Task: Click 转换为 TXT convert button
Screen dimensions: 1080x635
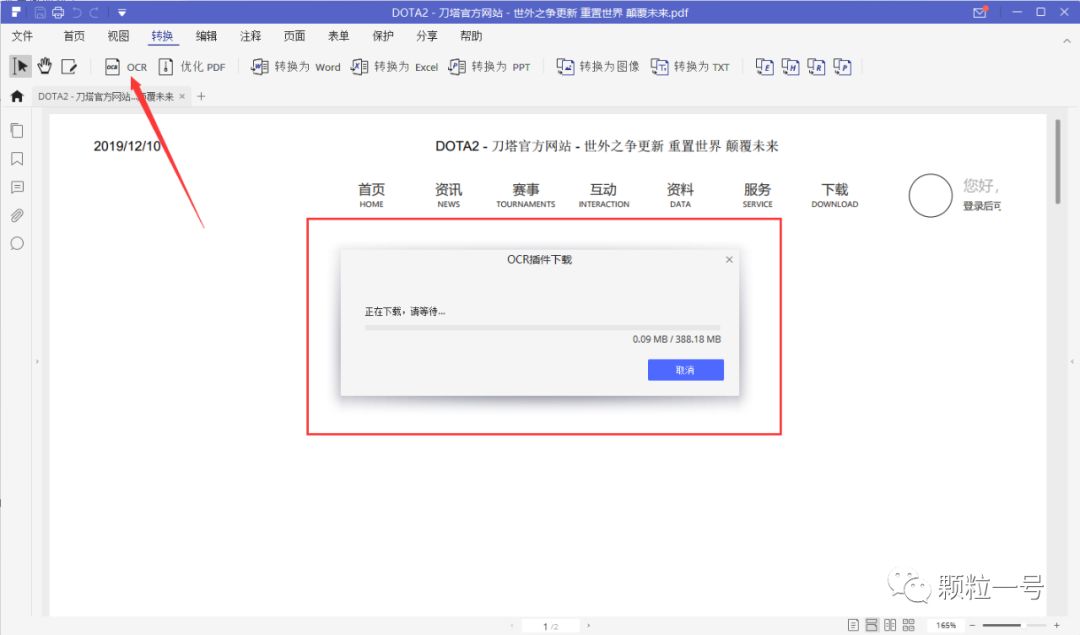Action: click(689, 67)
